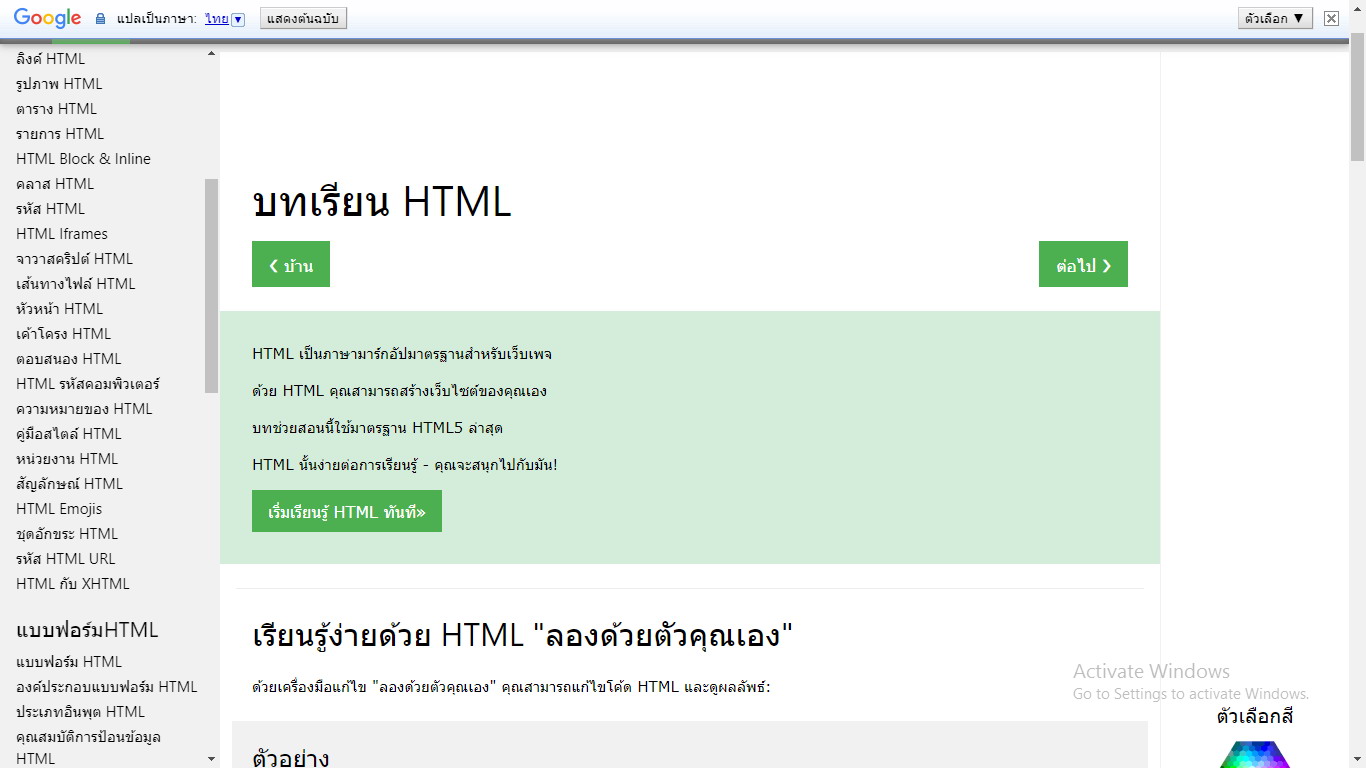
Task: Open HTML Block & Inline sidebar item
Action: [83, 159]
